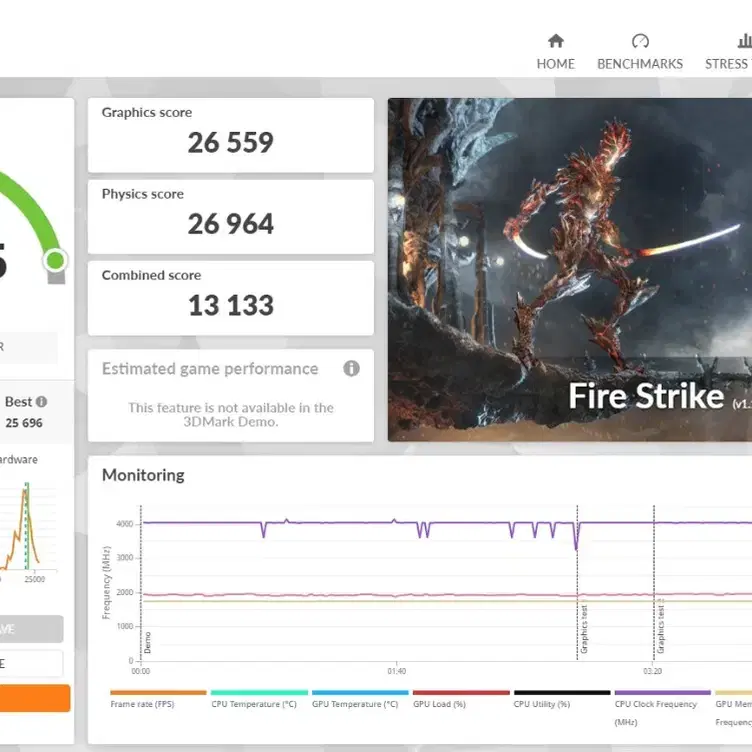The image size is (752, 752).
Task: Click the Stress test chart icon
Action: coord(745,41)
